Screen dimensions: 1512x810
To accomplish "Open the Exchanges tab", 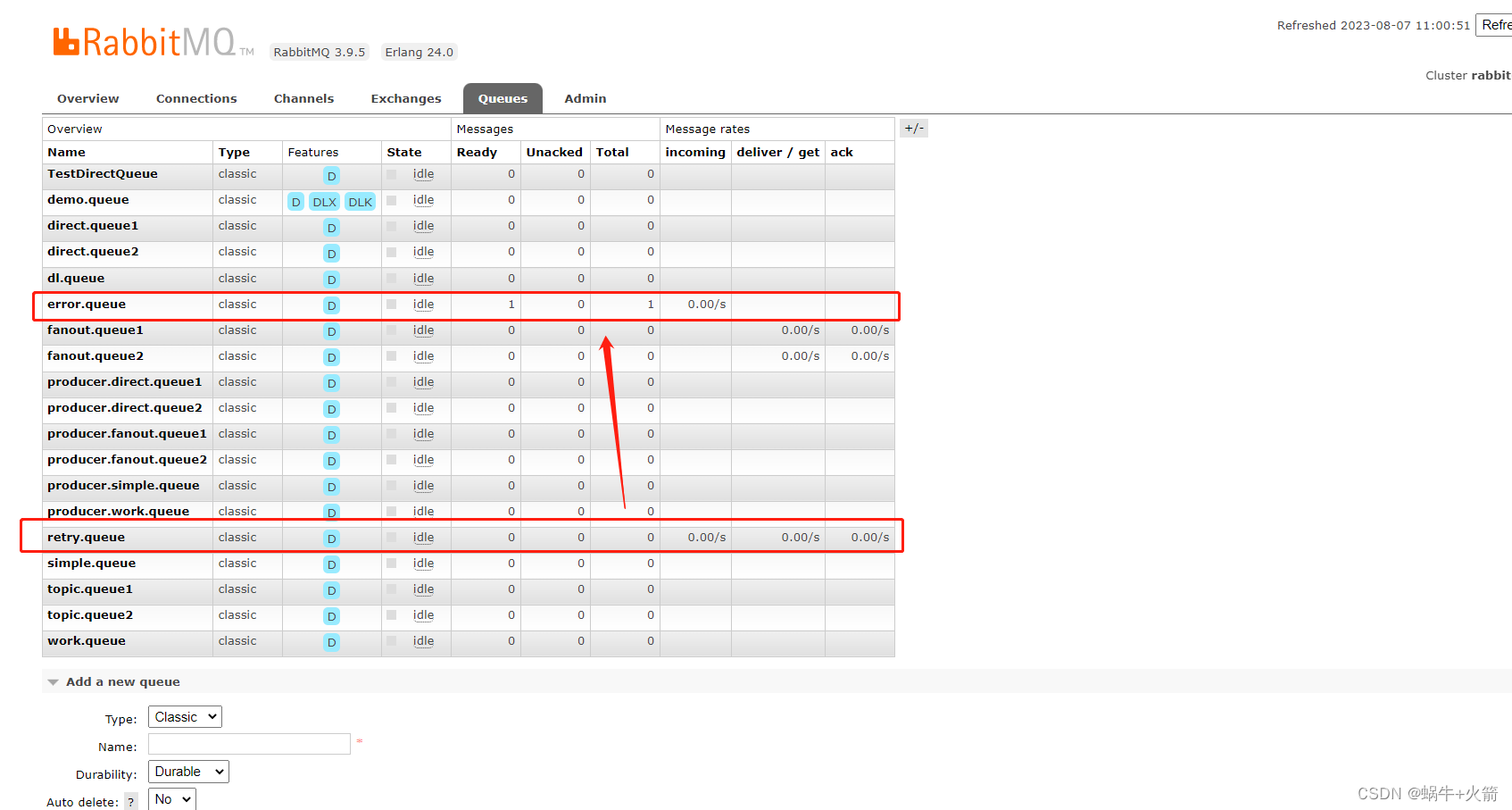I will point(406,98).
